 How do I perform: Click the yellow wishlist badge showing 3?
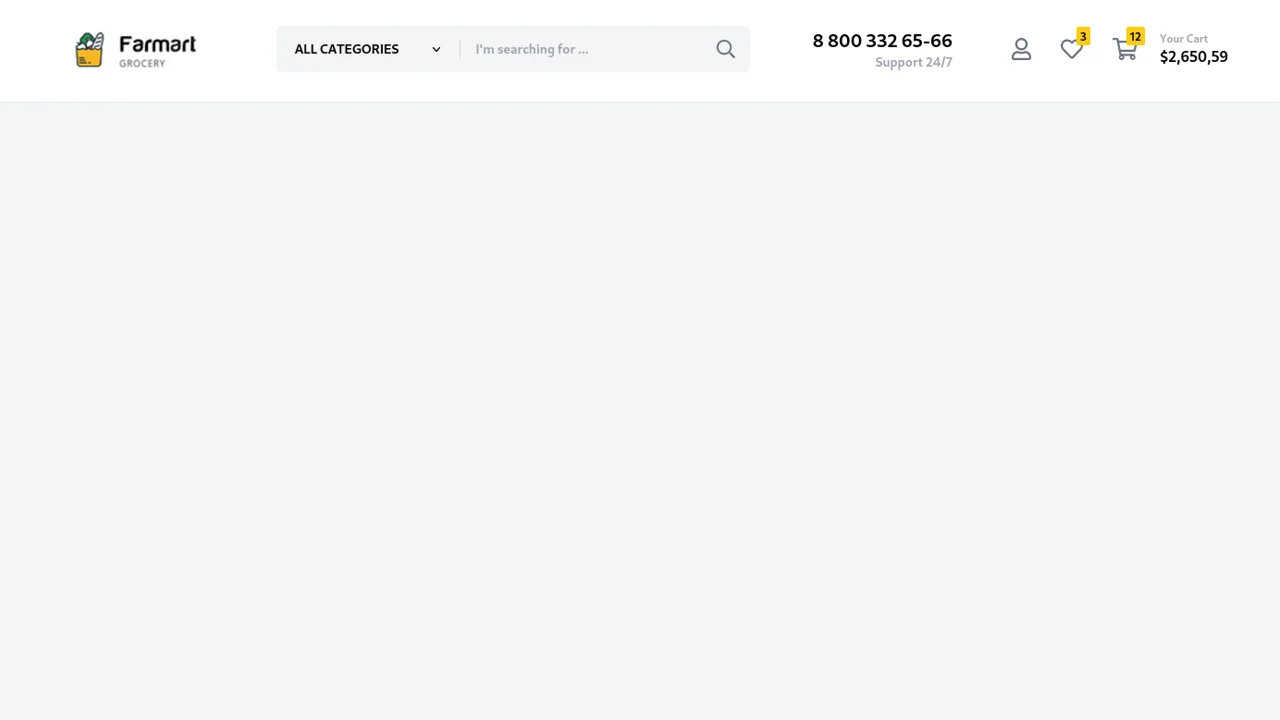pos(1083,37)
